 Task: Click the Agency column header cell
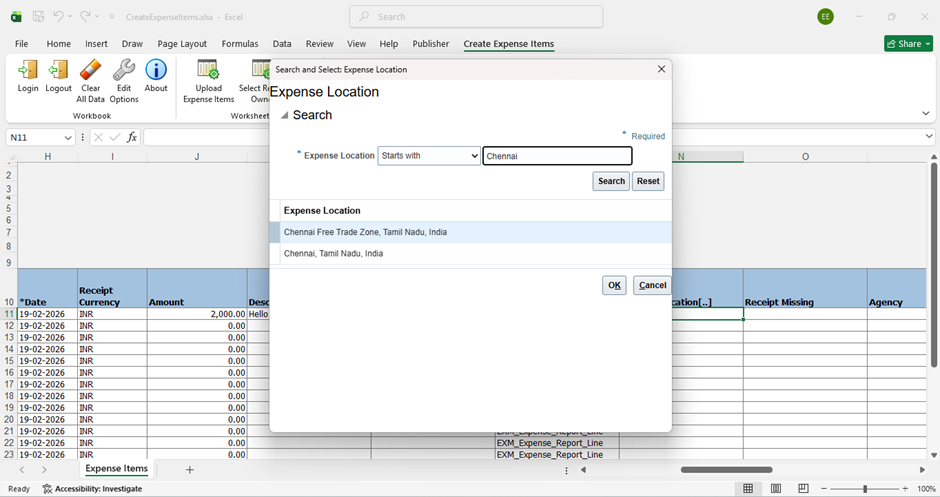pyautogui.click(x=896, y=289)
